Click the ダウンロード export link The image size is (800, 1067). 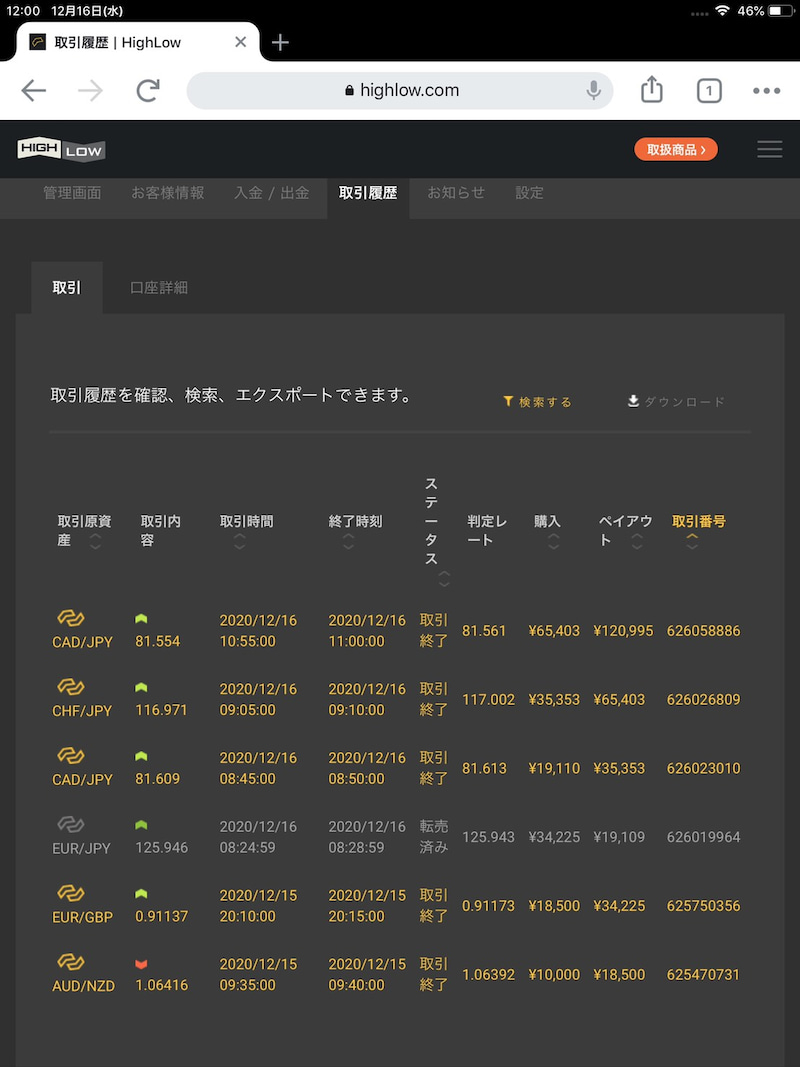pyautogui.click(x=676, y=401)
